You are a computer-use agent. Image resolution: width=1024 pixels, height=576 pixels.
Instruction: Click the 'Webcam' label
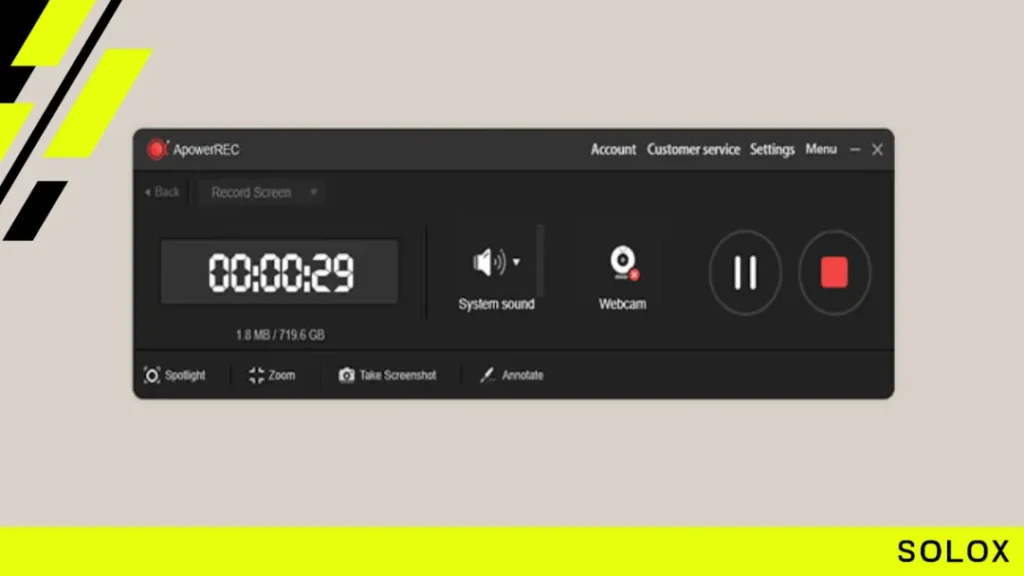pyautogui.click(x=622, y=304)
